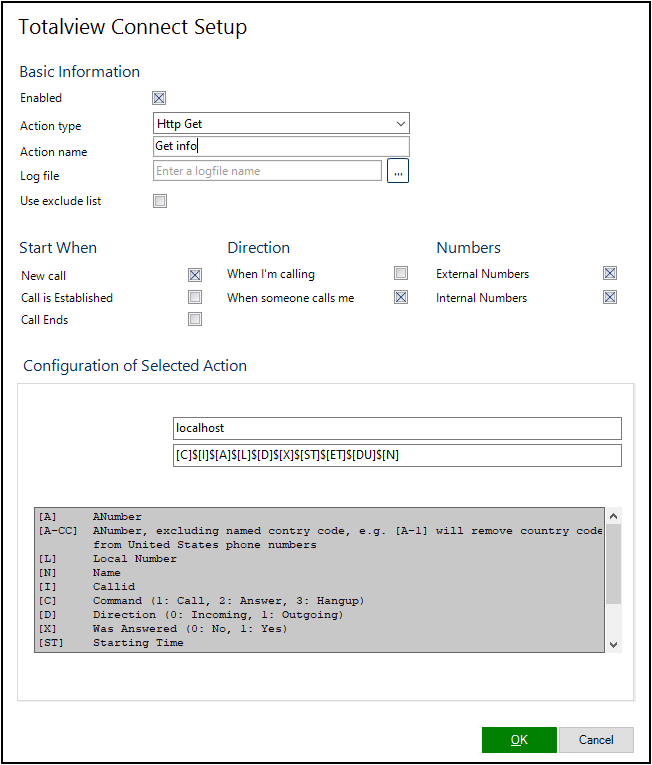
Task: Browse for a log file with the ellipsis button
Action: (x=398, y=171)
